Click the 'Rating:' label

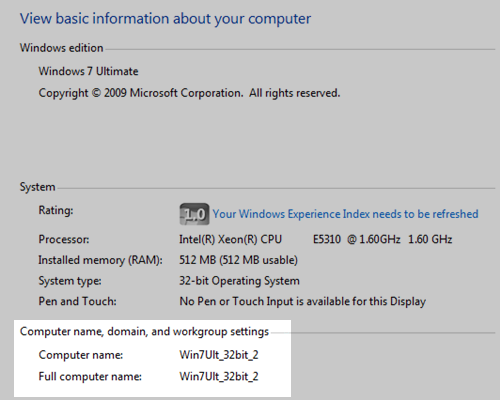pyautogui.click(x=56, y=211)
